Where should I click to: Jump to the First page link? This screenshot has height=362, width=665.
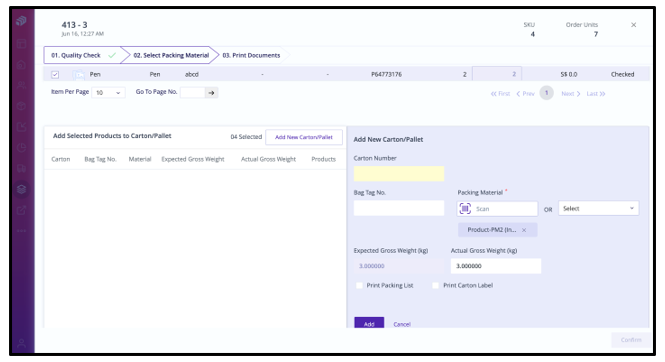500,94
